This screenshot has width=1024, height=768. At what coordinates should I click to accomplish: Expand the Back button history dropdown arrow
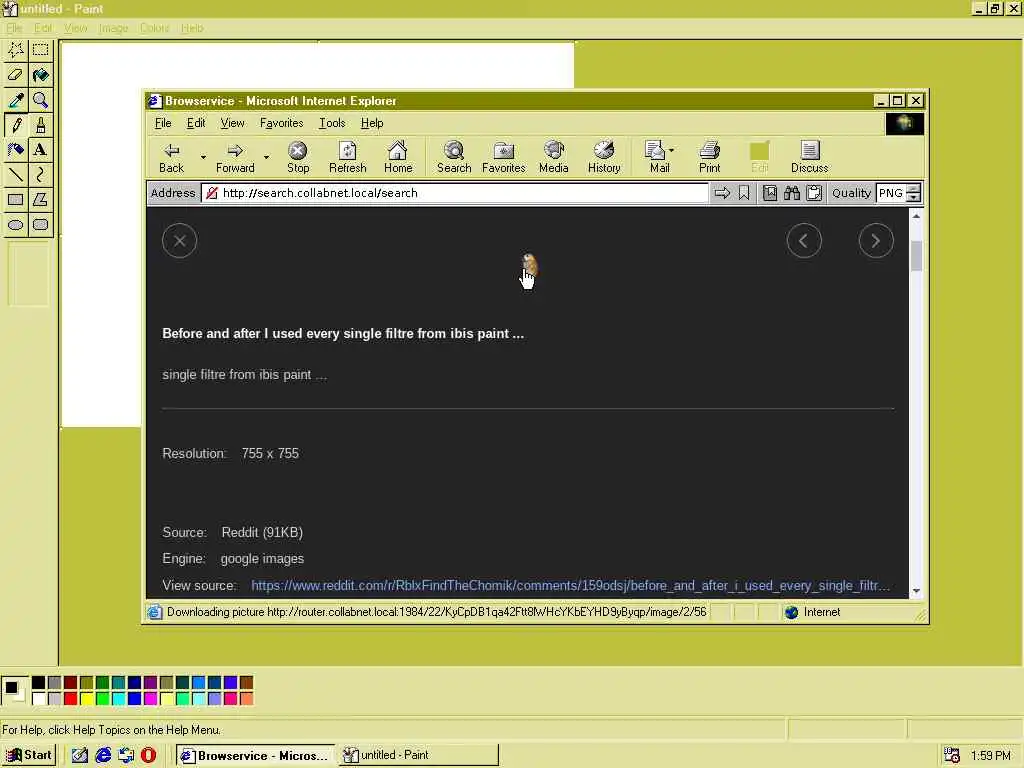[203, 157]
